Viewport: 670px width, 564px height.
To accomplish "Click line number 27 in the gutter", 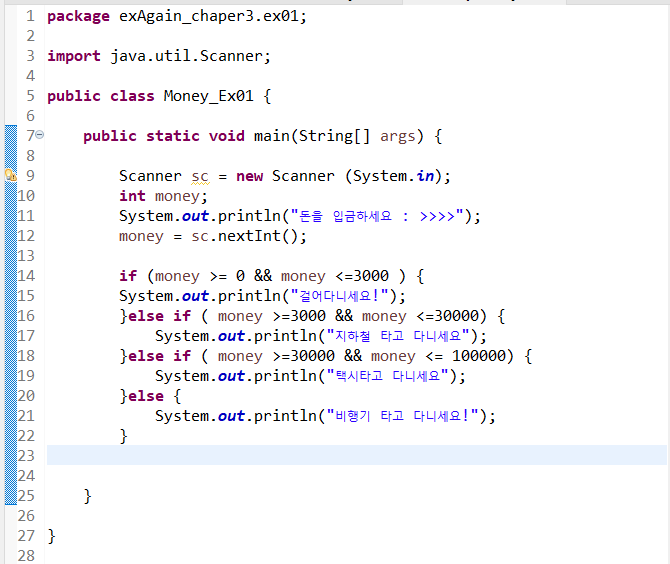I will [26, 535].
